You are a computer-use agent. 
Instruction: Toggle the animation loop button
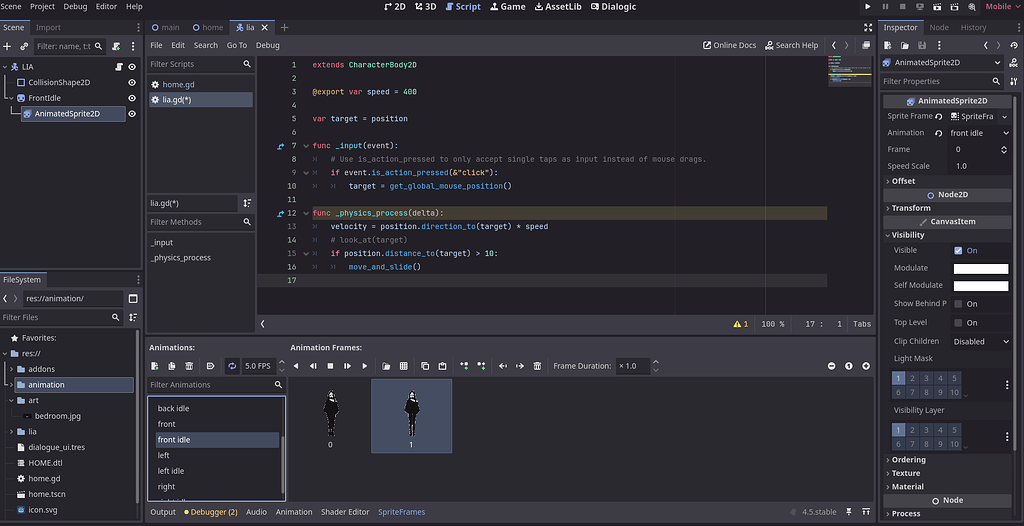click(232, 366)
